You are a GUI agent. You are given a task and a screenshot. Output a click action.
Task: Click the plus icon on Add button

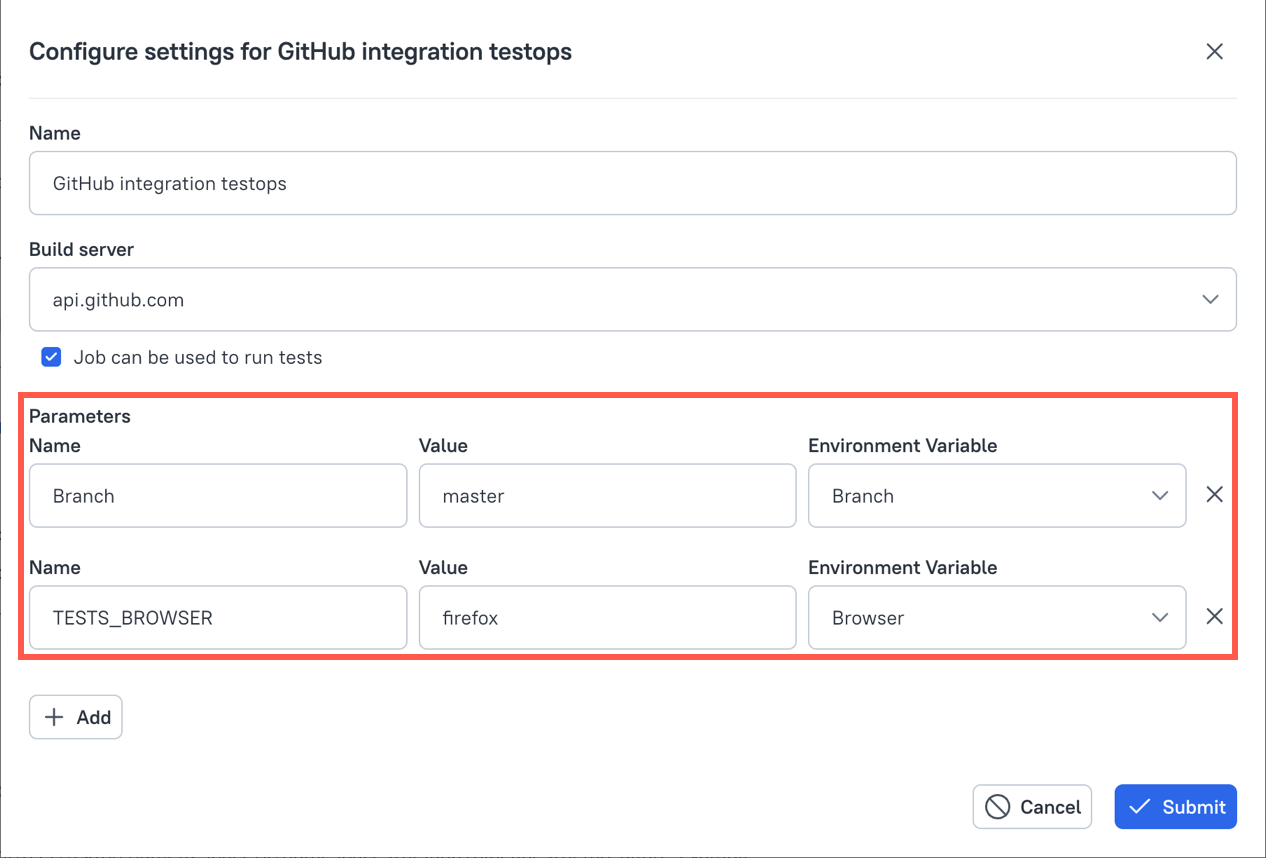56,717
